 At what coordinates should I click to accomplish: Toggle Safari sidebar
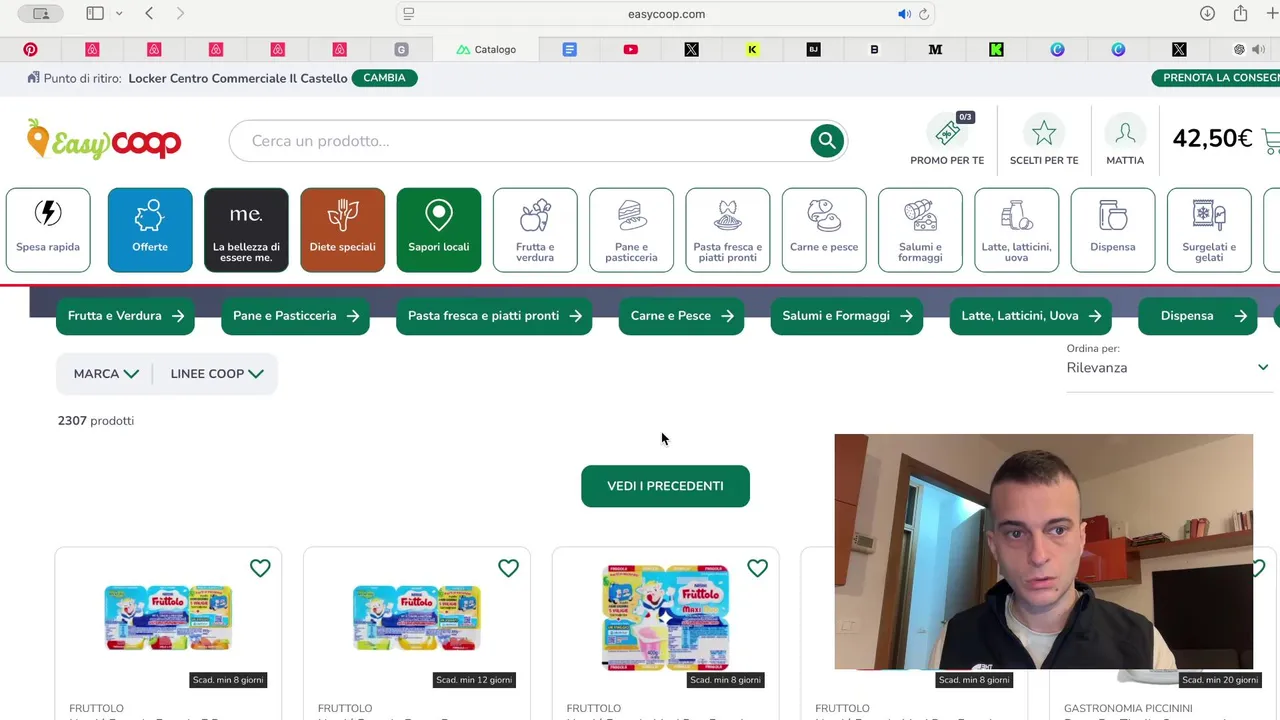[x=95, y=14]
